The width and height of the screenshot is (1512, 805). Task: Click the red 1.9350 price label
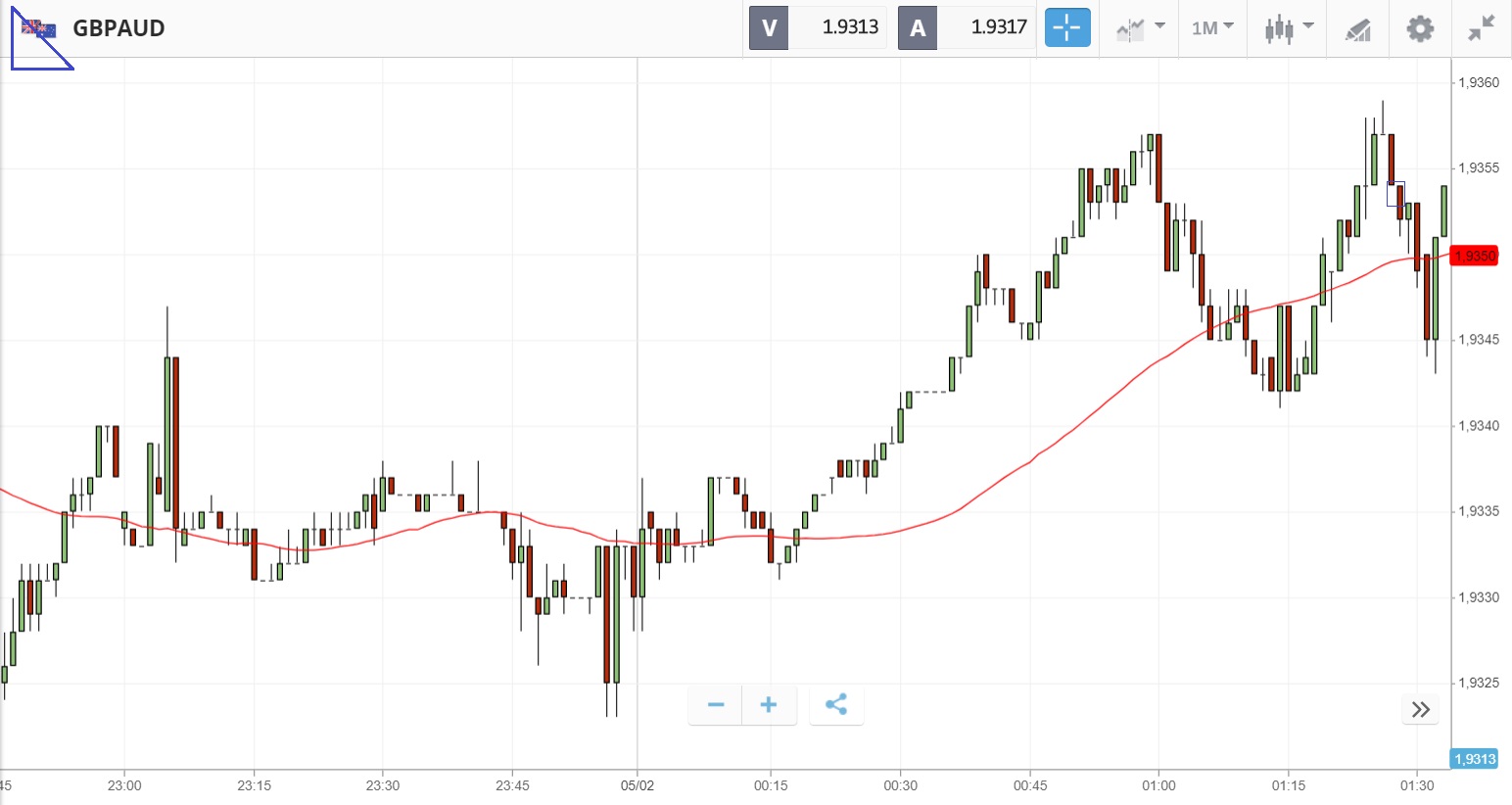click(1474, 257)
